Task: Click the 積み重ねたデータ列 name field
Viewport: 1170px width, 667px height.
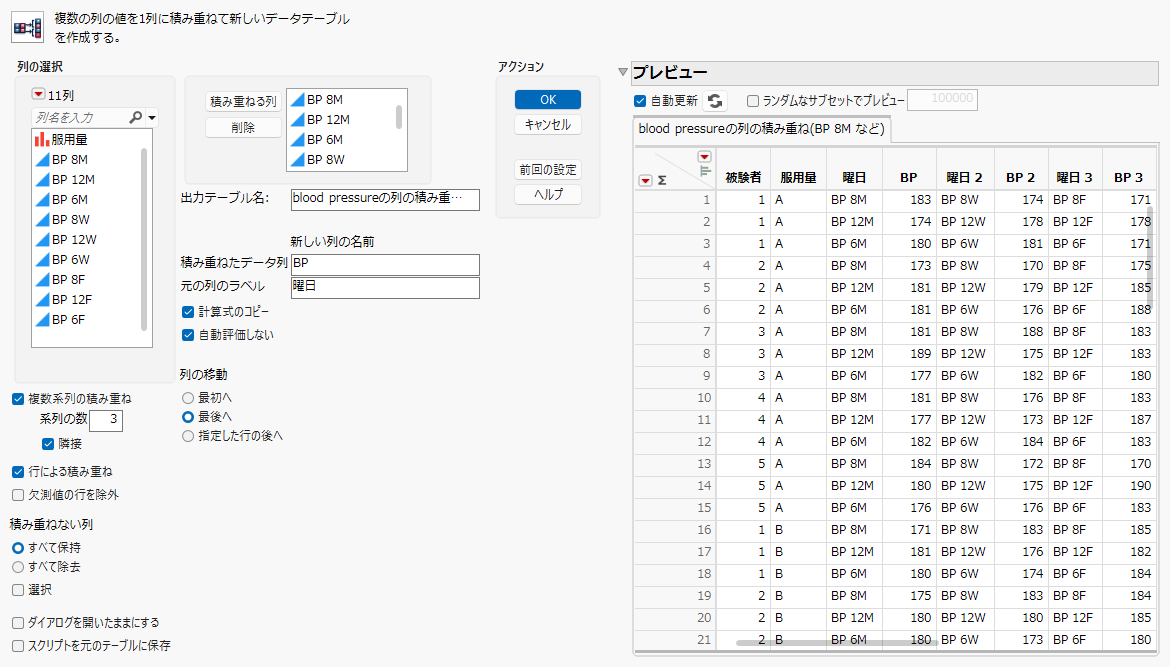Action: click(385, 264)
